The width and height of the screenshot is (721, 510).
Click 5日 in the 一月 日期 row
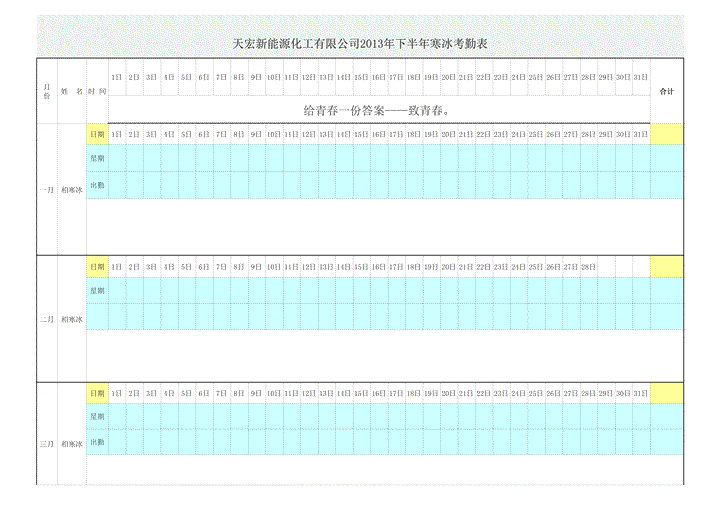tap(187, 134)
